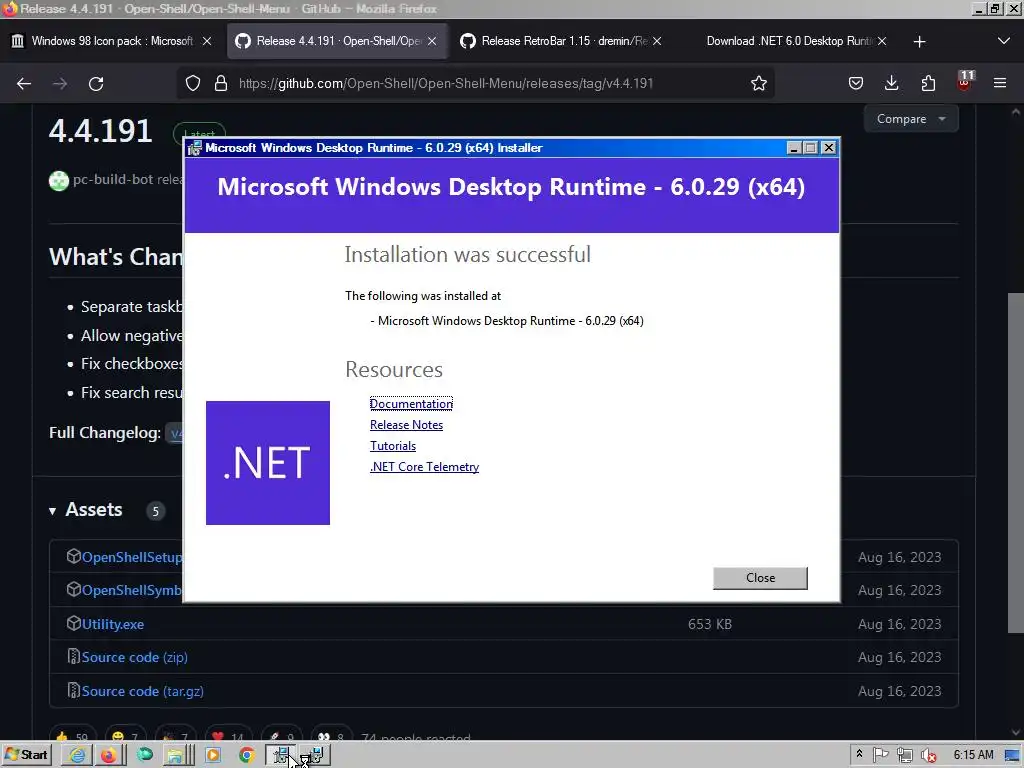Open the Pocket save icon
Image resolution: width=1024 pixels, height=768 pixels.
click(856, 84)
